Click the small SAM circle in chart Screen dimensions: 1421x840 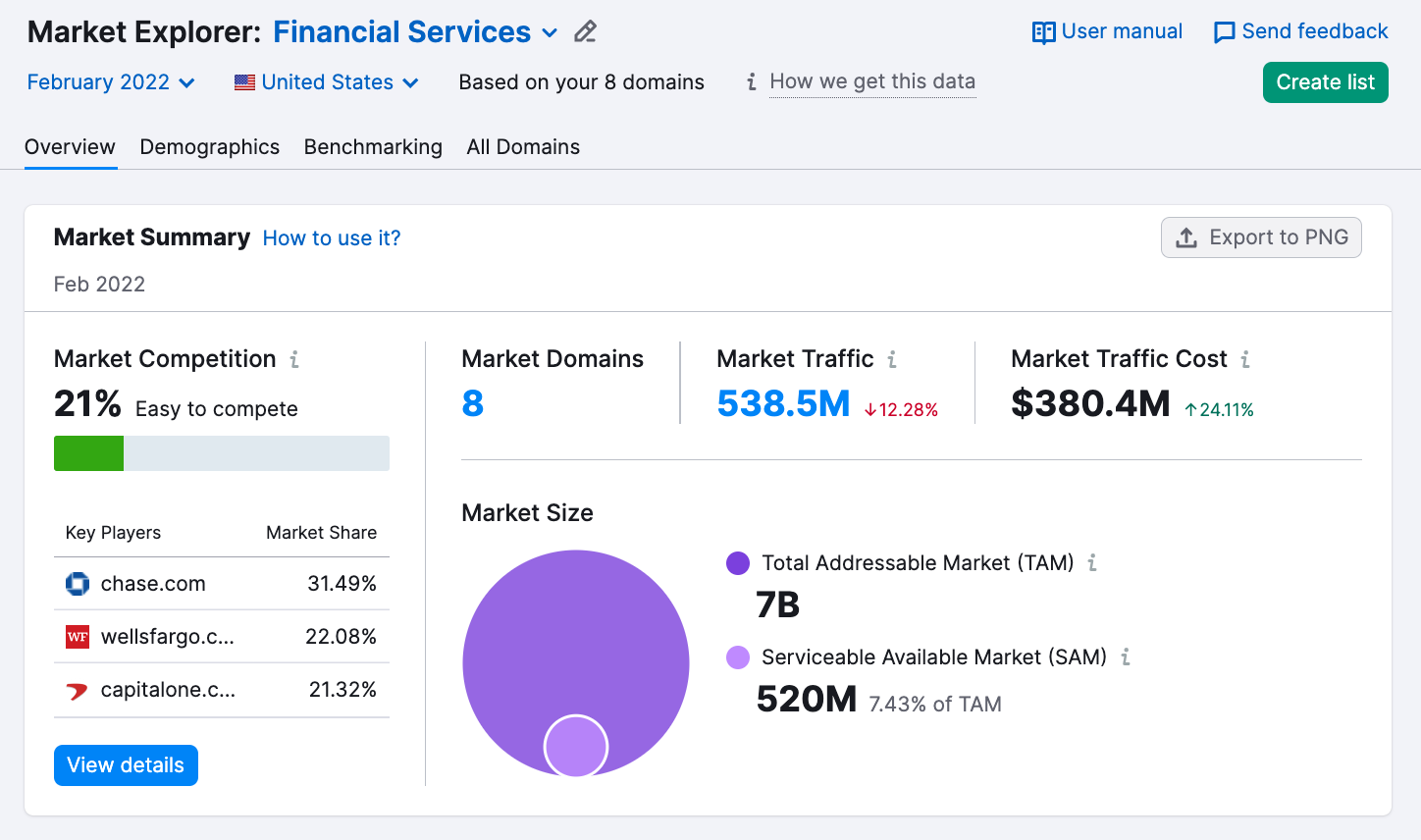pos(576,746)
